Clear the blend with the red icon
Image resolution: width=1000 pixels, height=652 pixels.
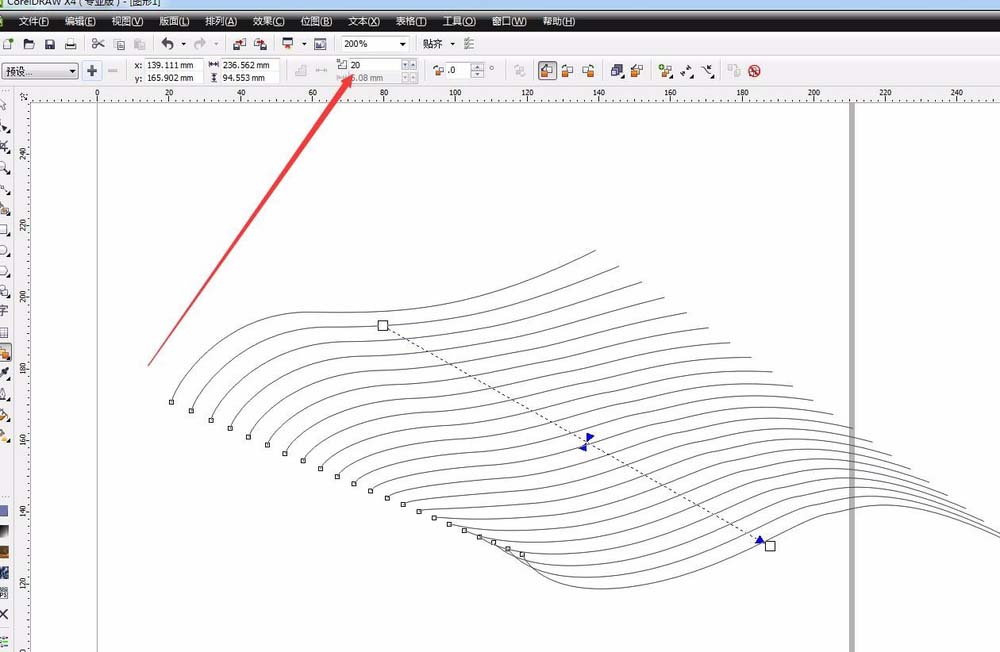[754, 71]
